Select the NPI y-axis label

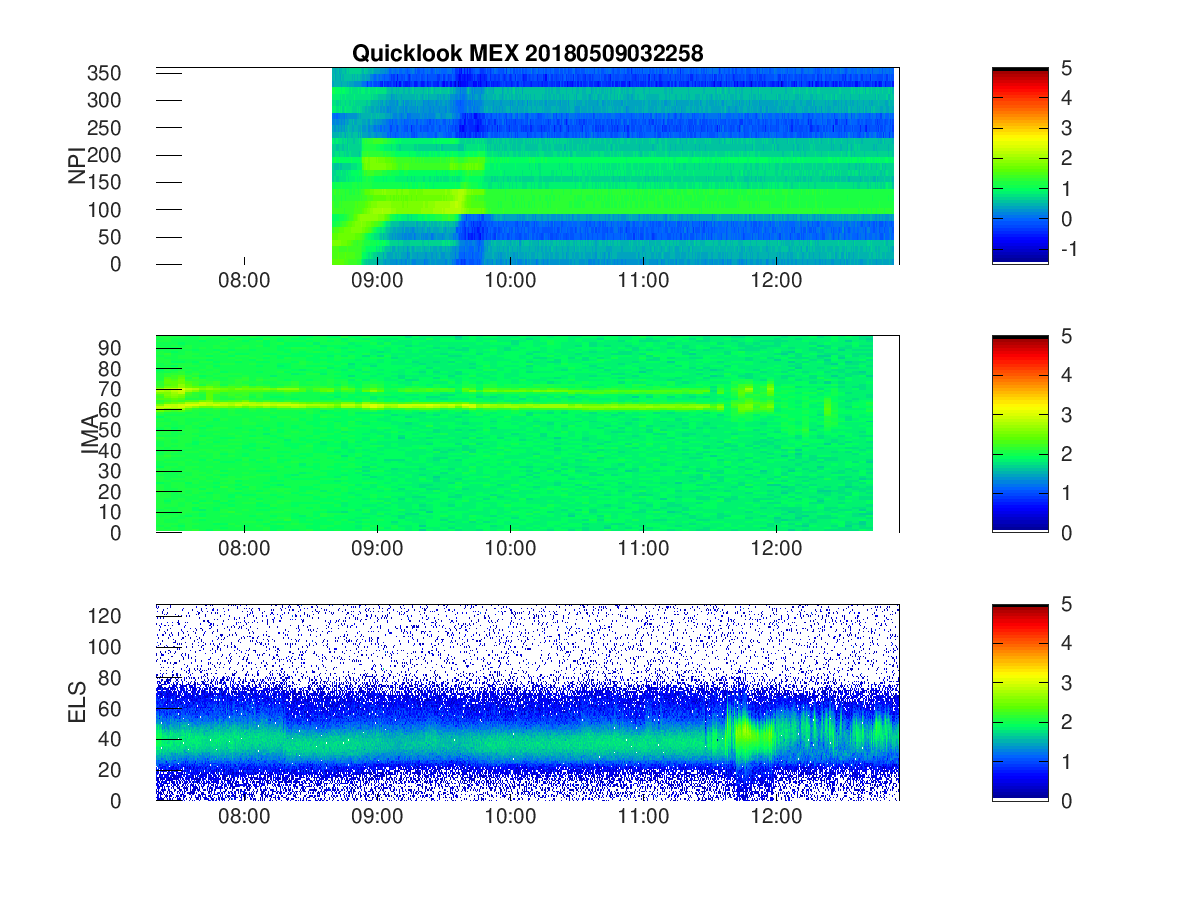(77, 165)
